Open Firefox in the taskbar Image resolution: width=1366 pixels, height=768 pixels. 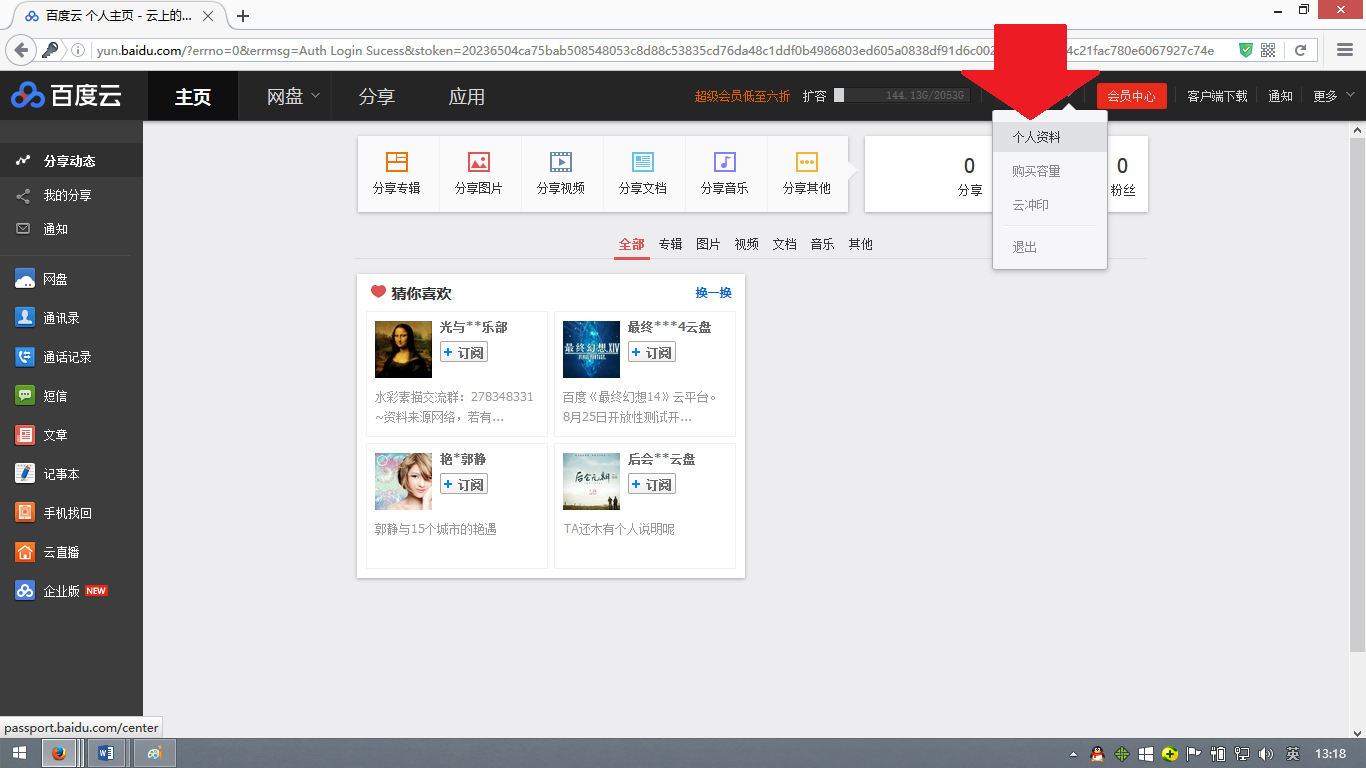(x=59, y=753)
